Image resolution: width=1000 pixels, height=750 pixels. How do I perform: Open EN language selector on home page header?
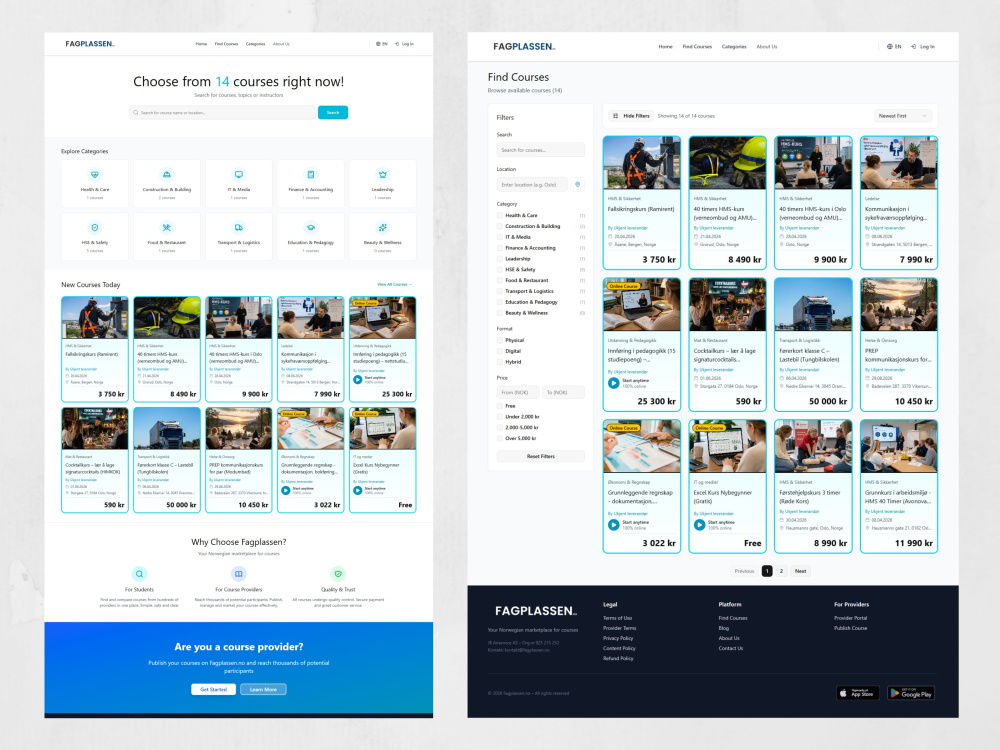(381, 44)
